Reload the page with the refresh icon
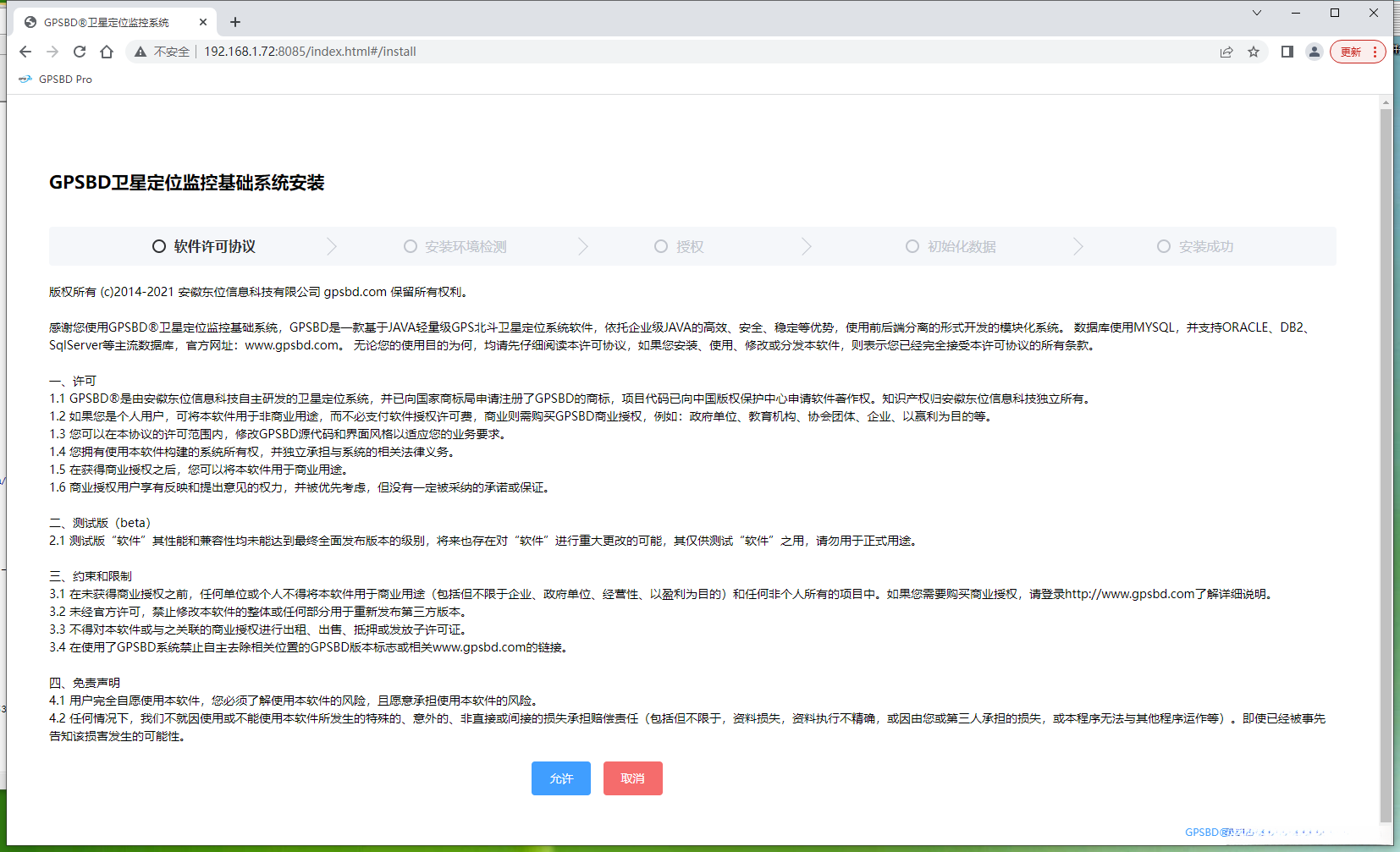 pyautogui.click(x=80, y=52)
